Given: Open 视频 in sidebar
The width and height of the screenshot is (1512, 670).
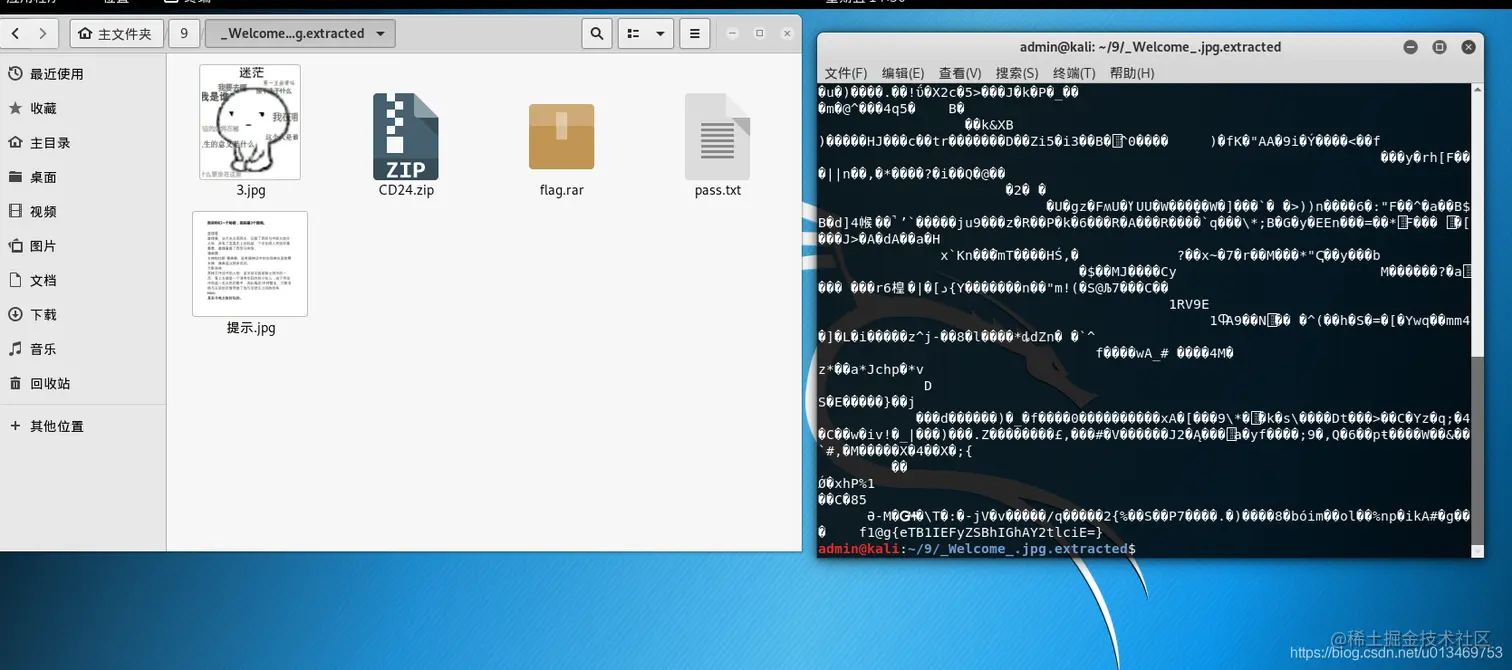Looking at the screenshot, I should tap(83, 211).
